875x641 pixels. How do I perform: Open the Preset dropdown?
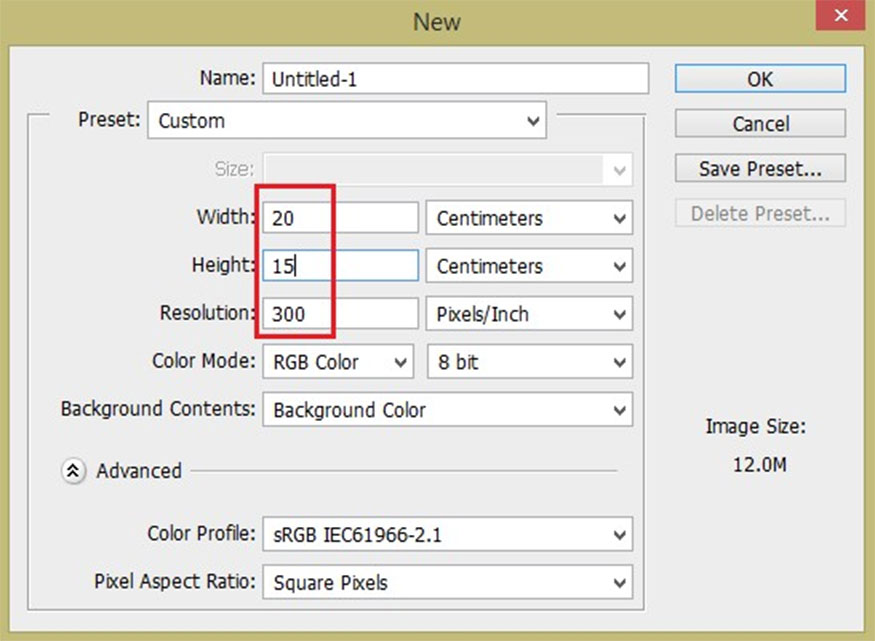pos(347,120)
